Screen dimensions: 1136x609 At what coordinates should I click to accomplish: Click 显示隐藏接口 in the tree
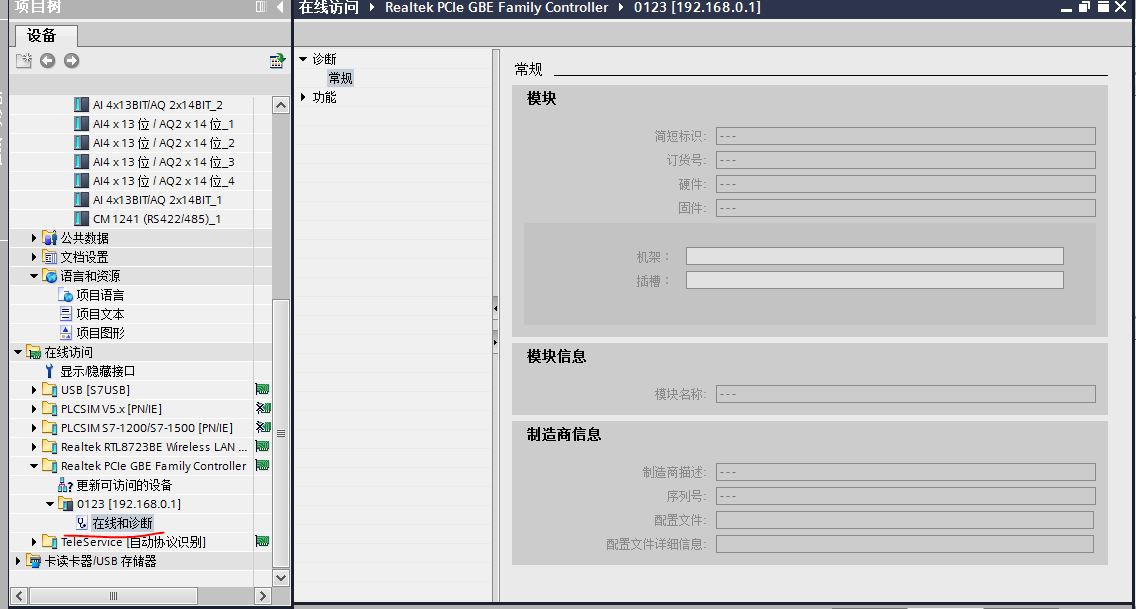[x=98, y=371]
